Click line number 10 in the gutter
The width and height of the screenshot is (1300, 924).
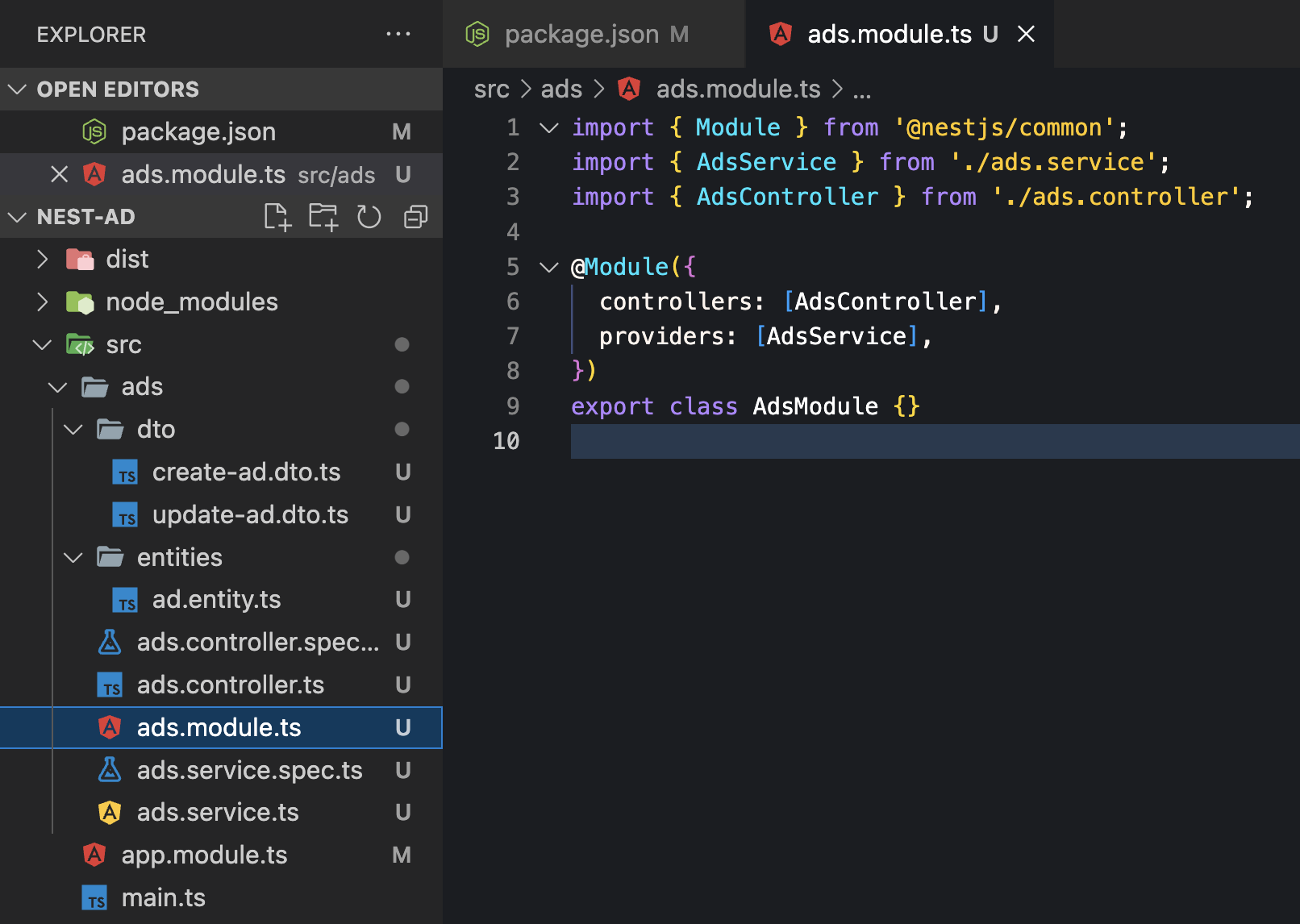(506, 441)
